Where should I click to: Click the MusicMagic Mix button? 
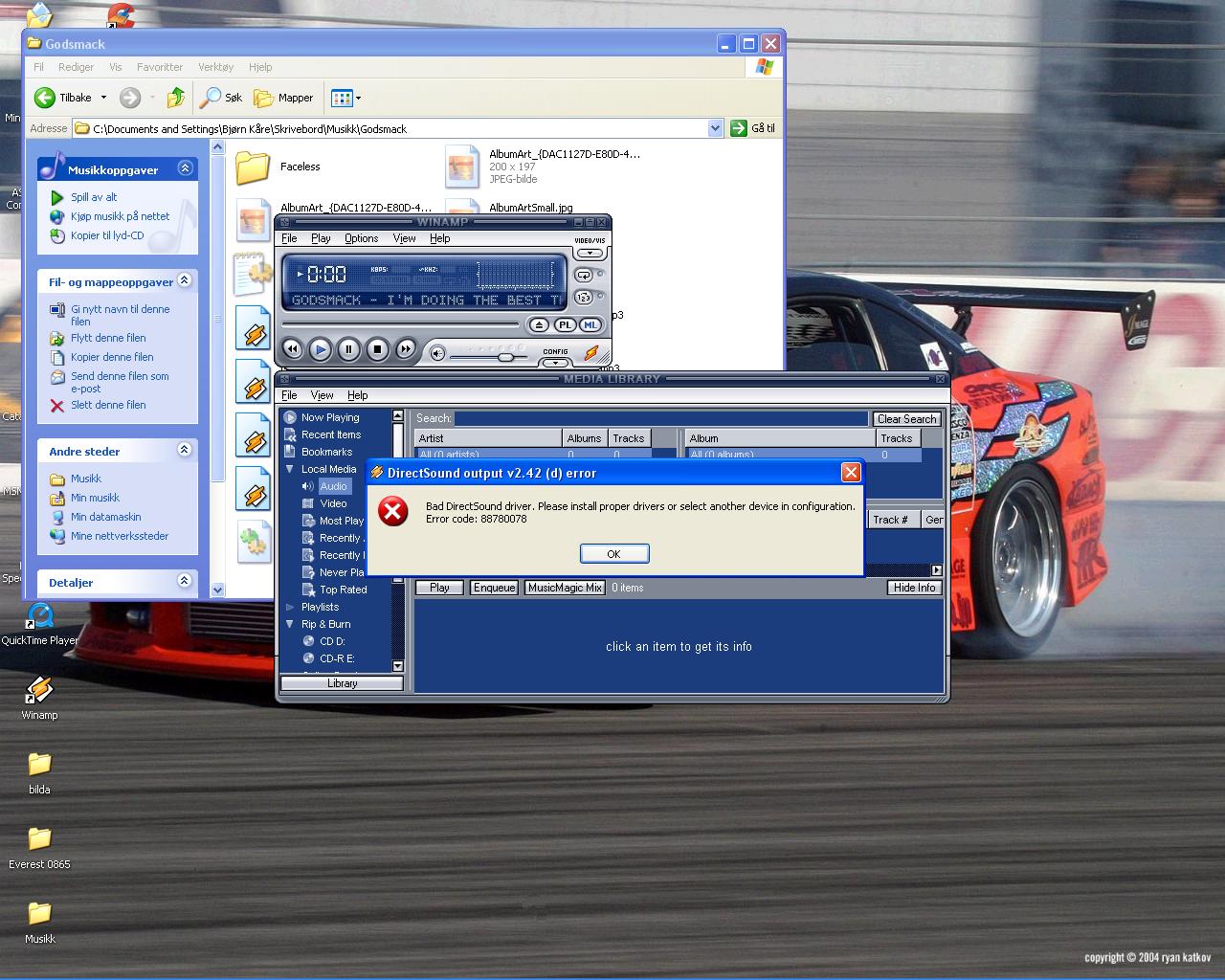point(565,588)
